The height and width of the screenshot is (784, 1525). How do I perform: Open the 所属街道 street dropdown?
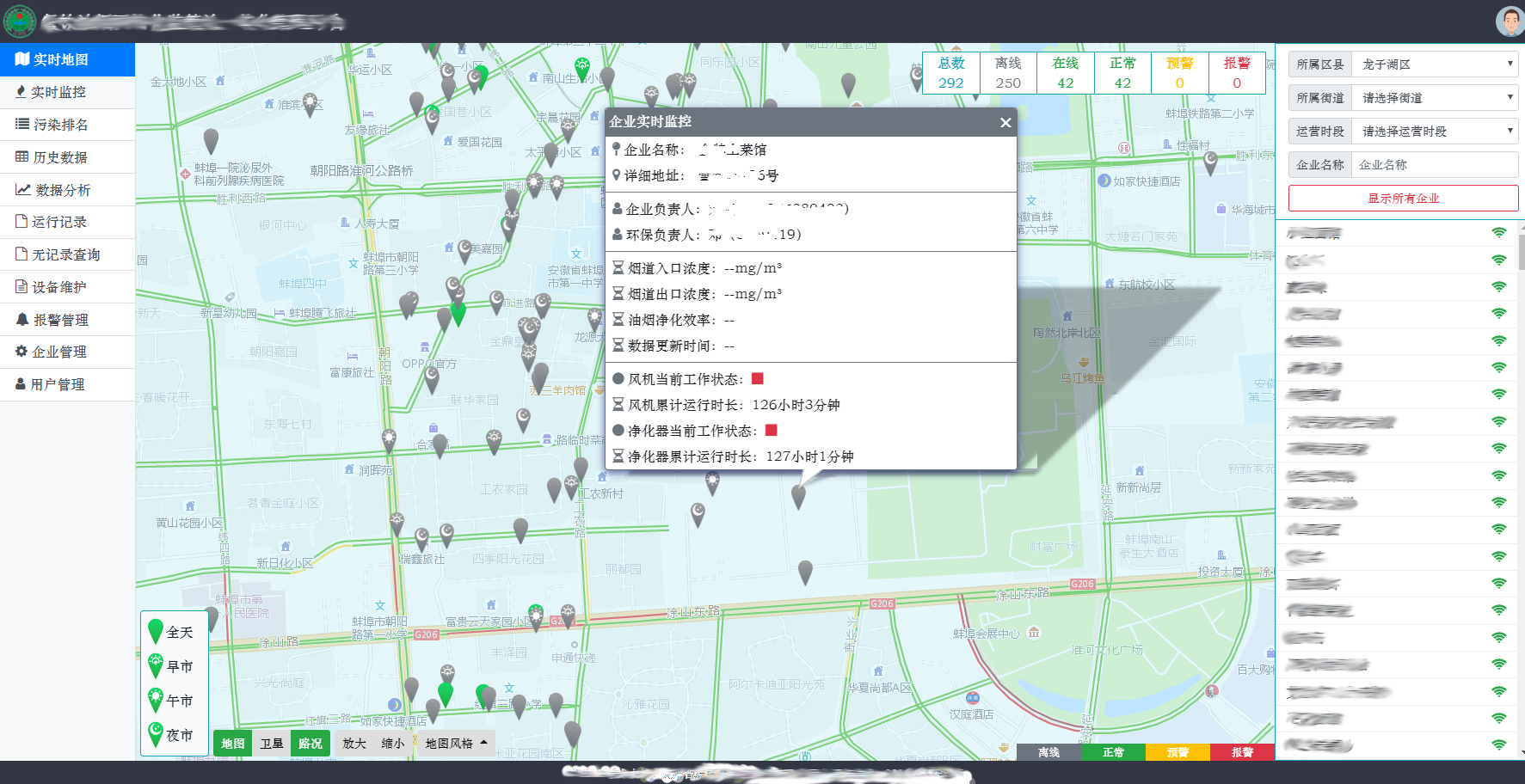point(1433,97)
